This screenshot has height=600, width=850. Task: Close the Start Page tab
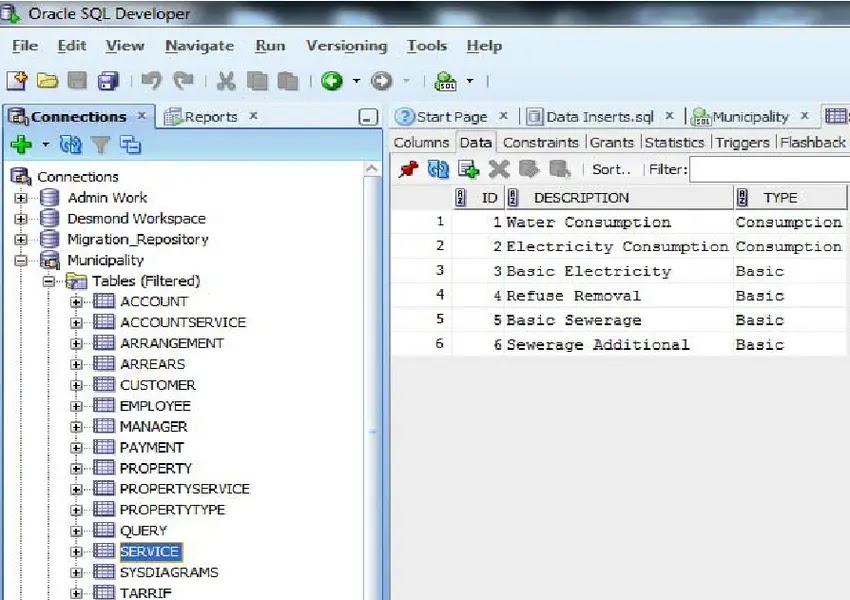pos(504,115)
